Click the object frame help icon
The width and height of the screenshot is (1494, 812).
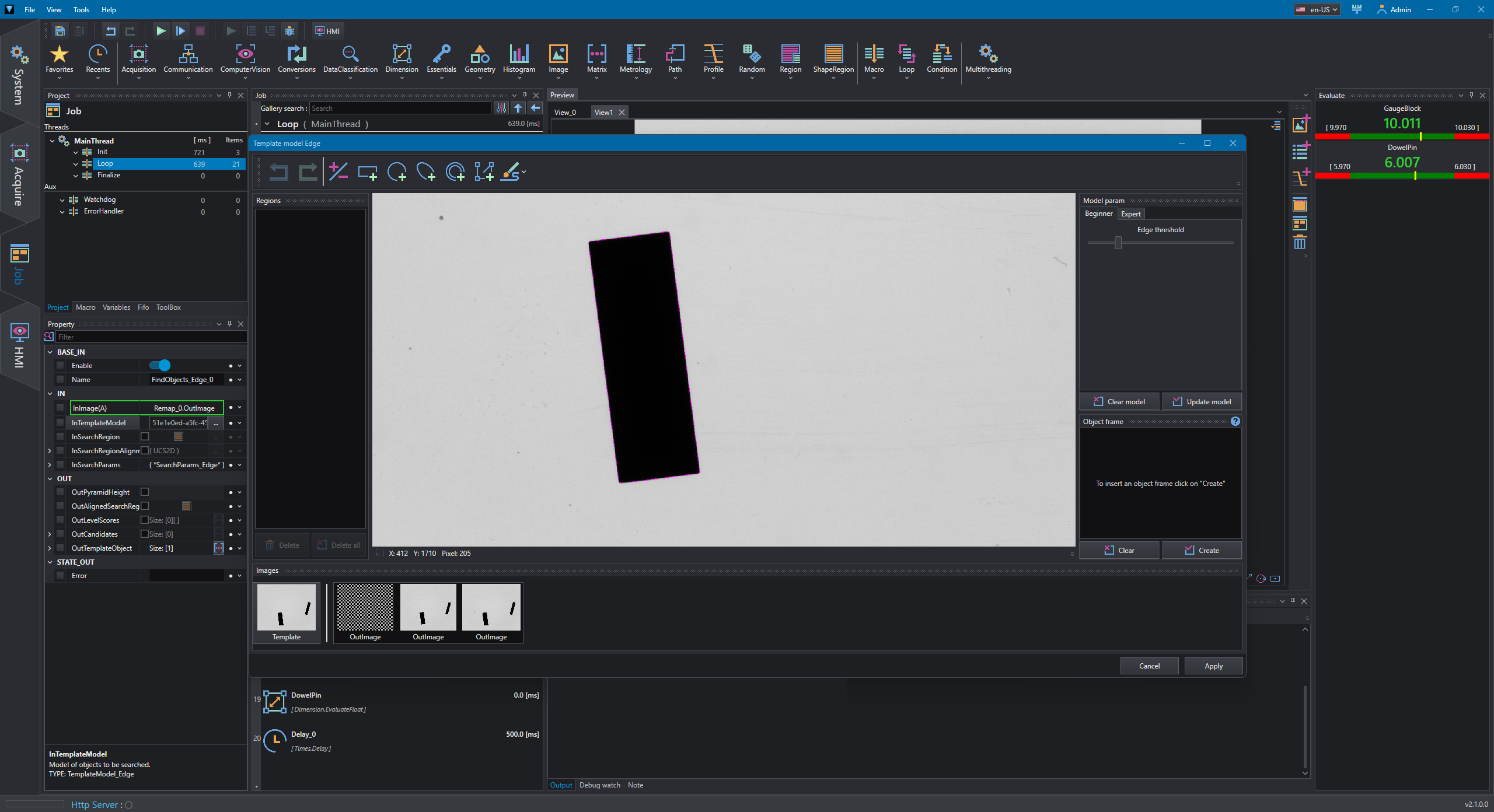click(x=1235, y=421)
